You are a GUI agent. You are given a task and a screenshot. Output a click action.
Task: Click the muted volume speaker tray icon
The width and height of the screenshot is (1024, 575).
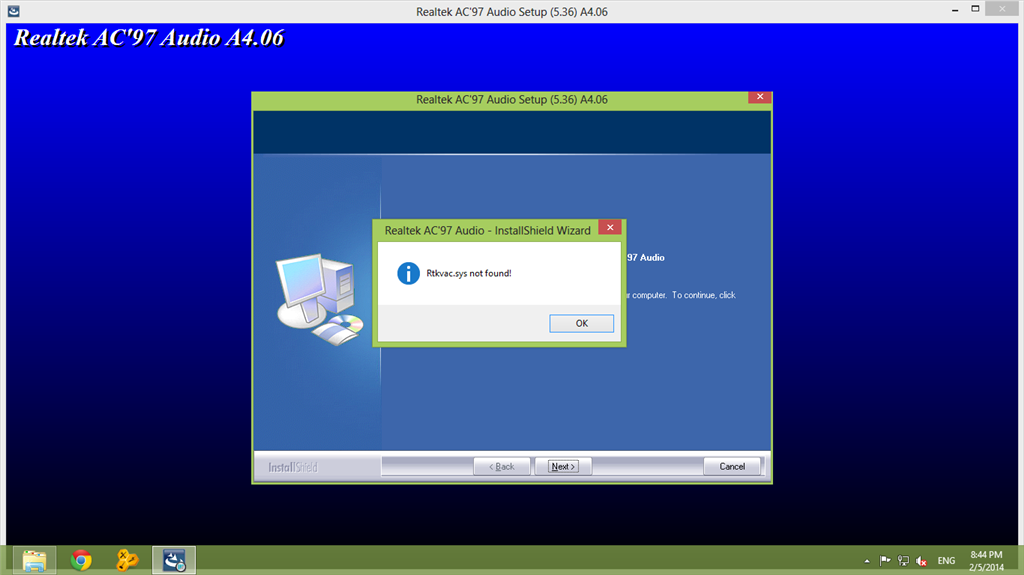[x=921, y=561]
